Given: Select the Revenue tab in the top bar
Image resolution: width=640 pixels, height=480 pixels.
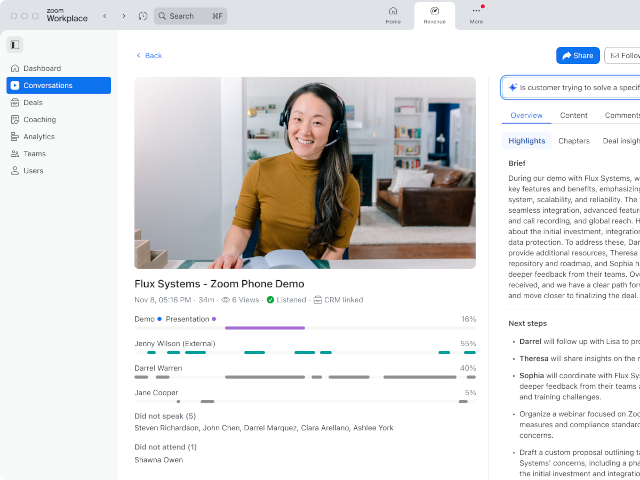Looking at the screenshot, I should pos(435,16).
